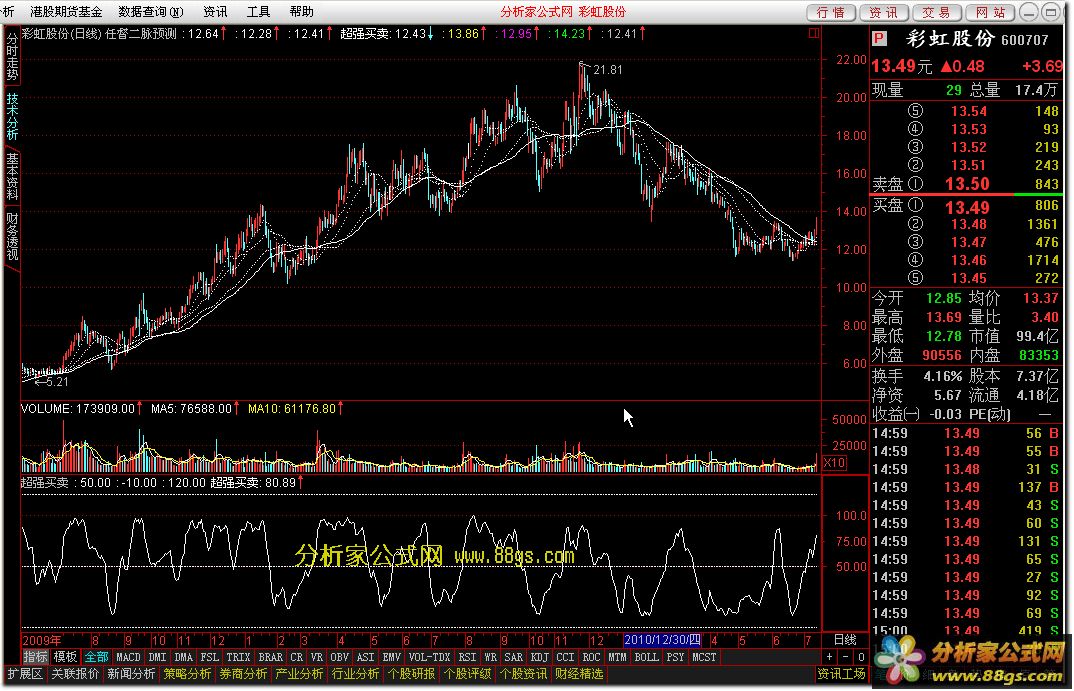Open the 资讯工场 tab at bottom right
The image size is (1074, 691).
pos(841,674)
